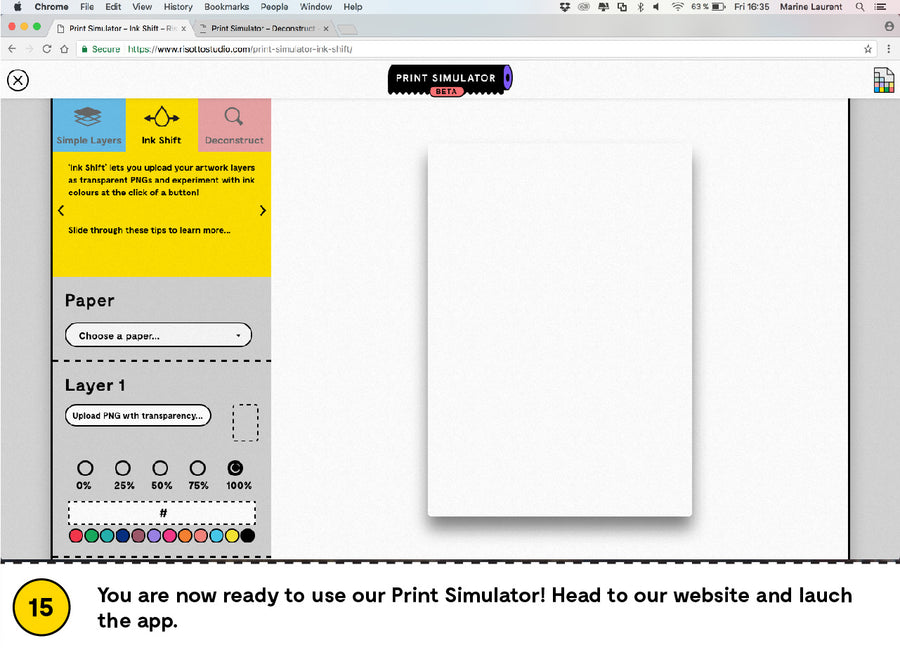Set Layer 1 opacity to 0%
The height and width of the screenshot is (650, 900).
pyautogui.click(x=85, y=468)
